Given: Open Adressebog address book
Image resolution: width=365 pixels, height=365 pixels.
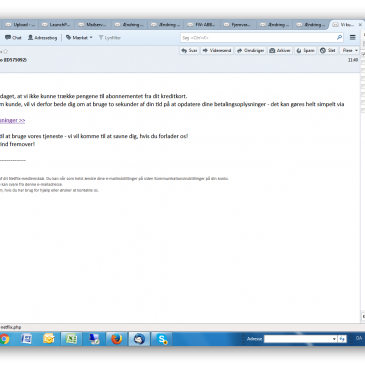Looking at the screenshot, I should [x=42, y=38].
